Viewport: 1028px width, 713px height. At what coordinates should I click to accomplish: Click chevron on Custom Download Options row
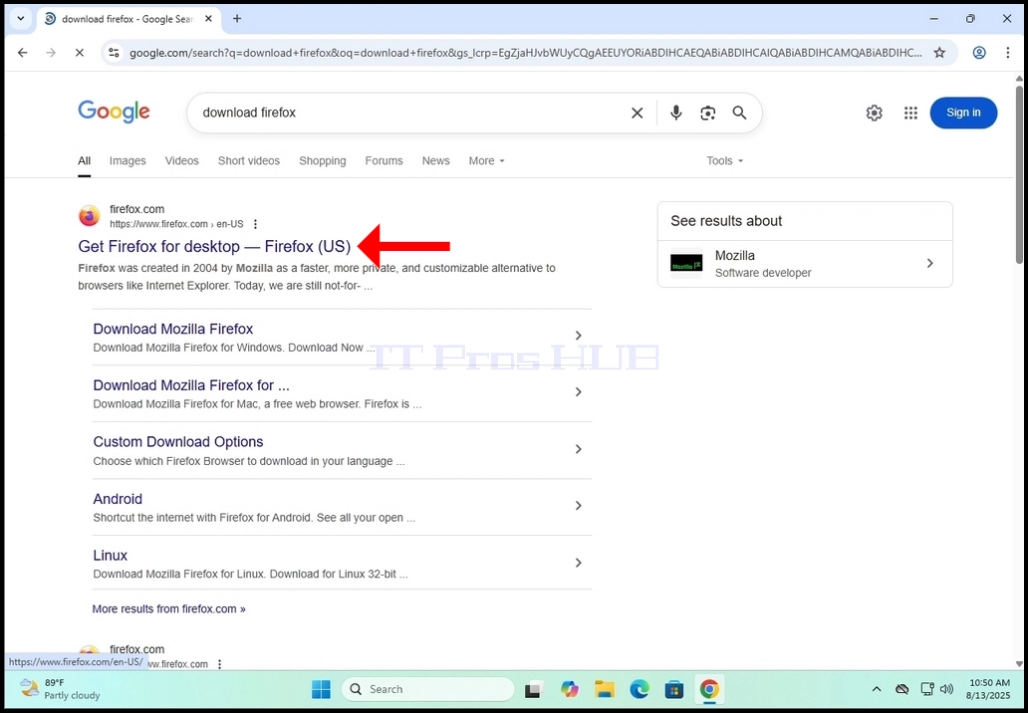(x=578, y=449)
